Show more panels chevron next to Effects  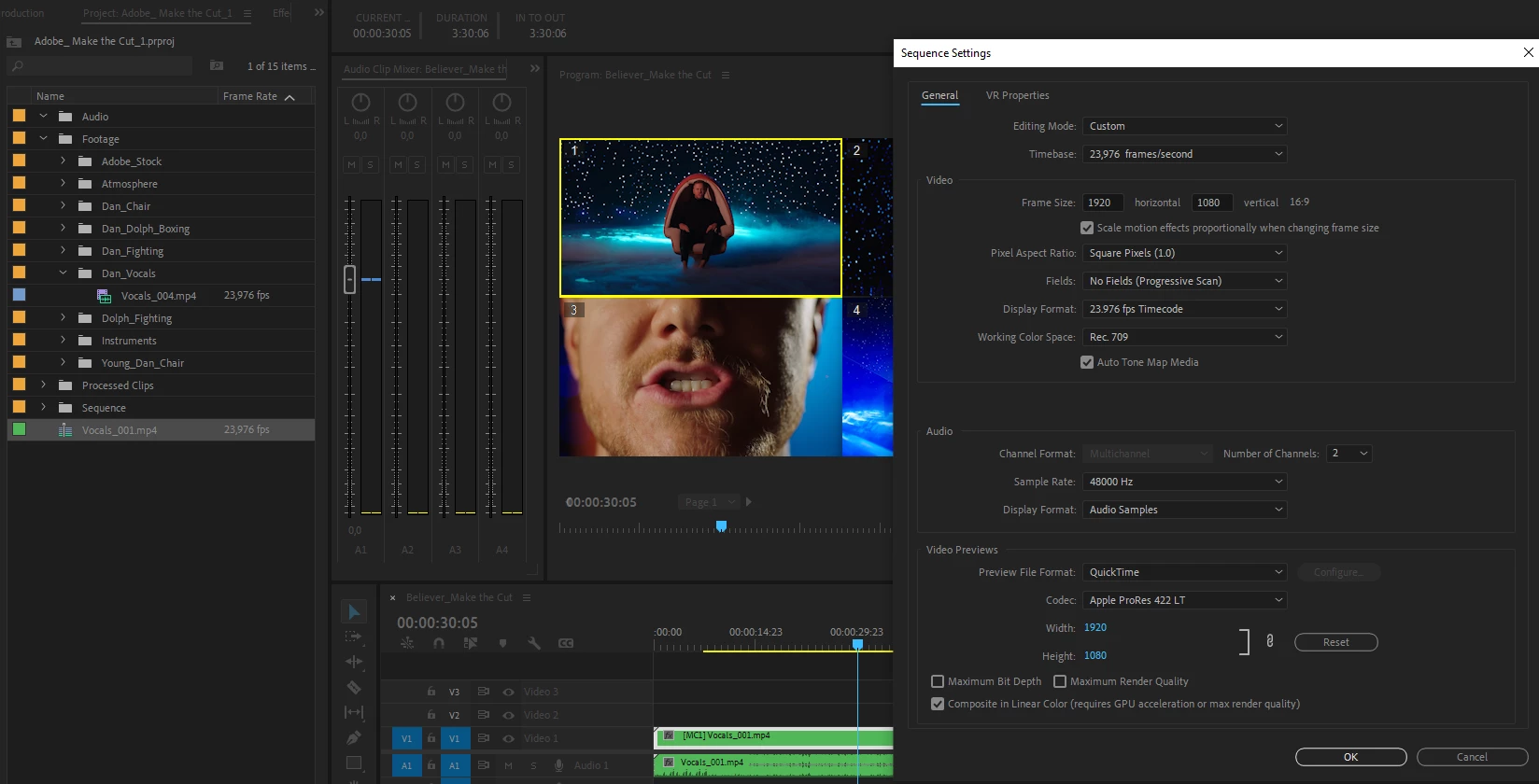pyautogui.click(x=319, y=13)
